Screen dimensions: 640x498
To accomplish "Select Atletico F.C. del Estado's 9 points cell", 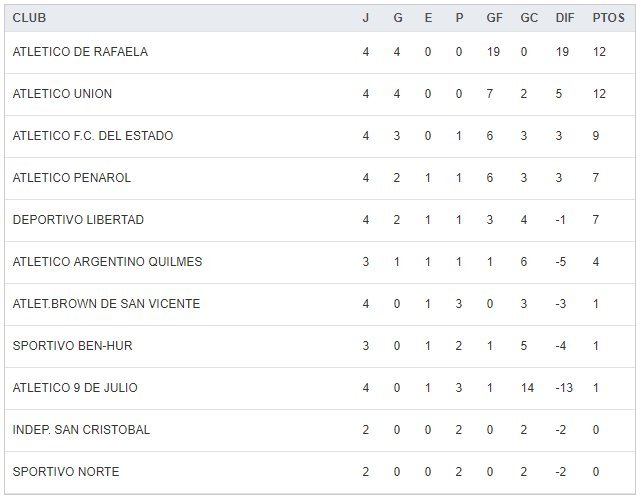I will click(596, 136).
